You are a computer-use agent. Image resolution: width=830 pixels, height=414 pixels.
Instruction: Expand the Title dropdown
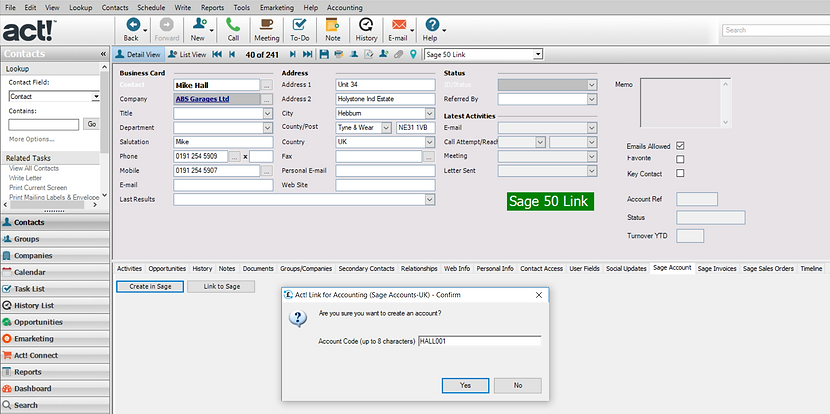267,113
